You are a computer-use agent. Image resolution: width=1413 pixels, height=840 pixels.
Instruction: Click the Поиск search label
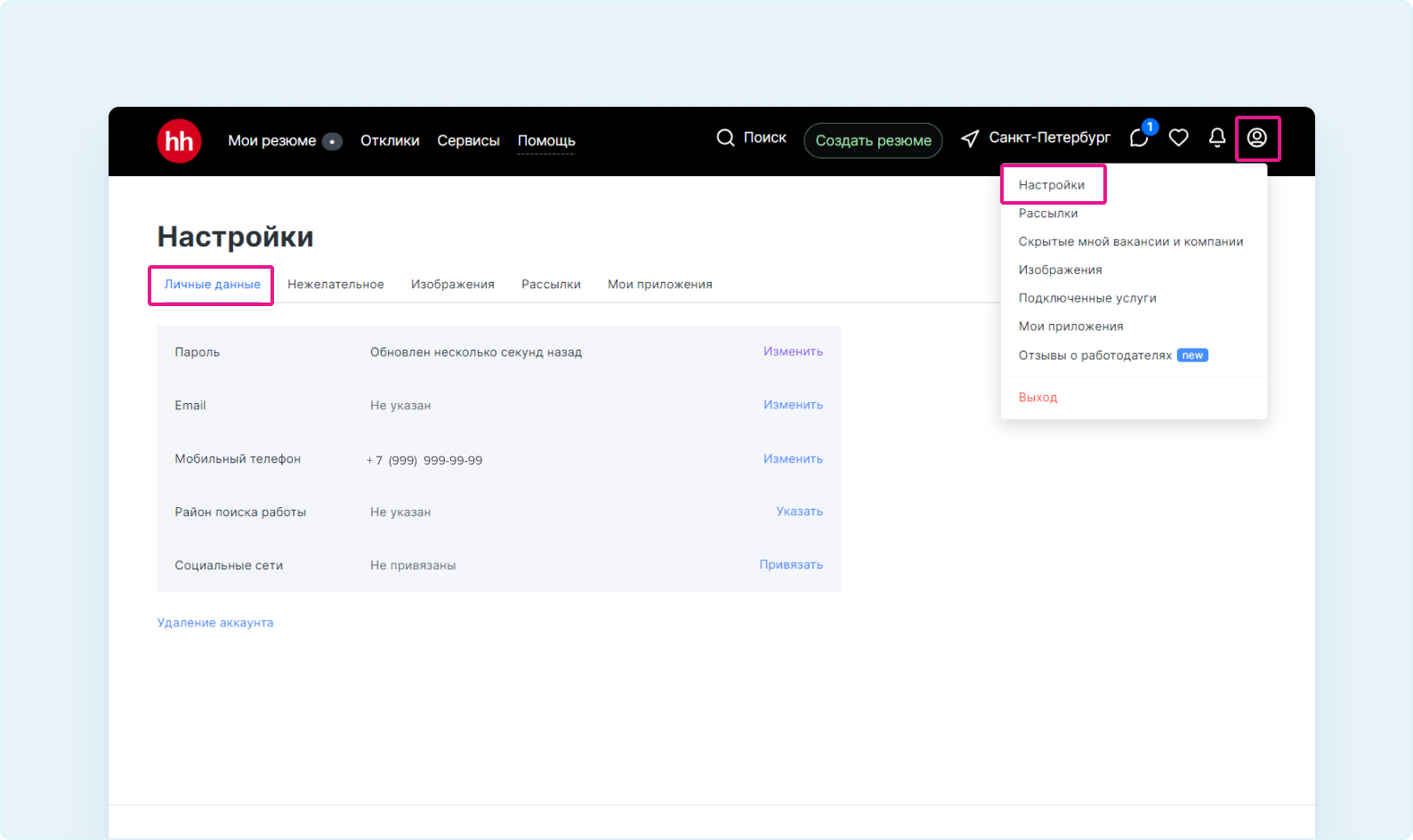click(765, 137)
